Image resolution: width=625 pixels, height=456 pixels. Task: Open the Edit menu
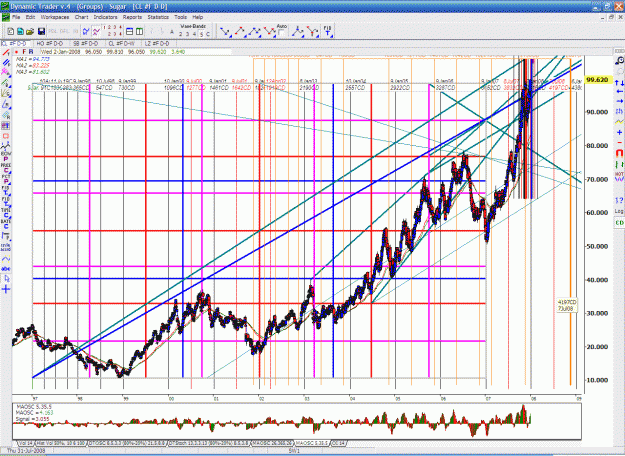coord(30,17)
